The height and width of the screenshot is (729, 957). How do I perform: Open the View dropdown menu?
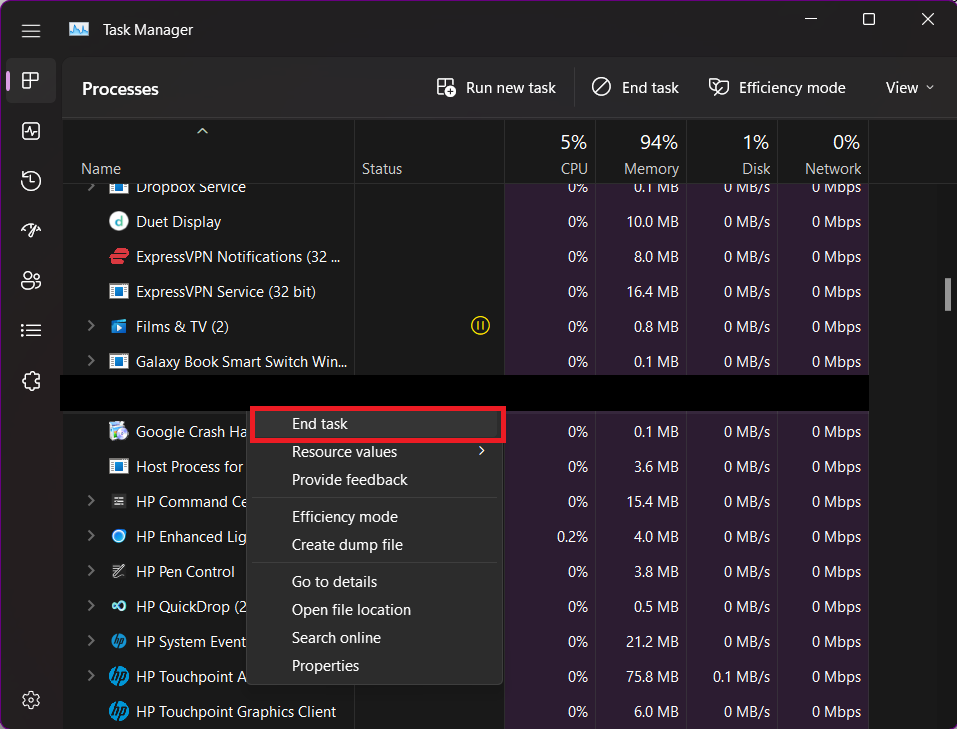click(909, 88)
